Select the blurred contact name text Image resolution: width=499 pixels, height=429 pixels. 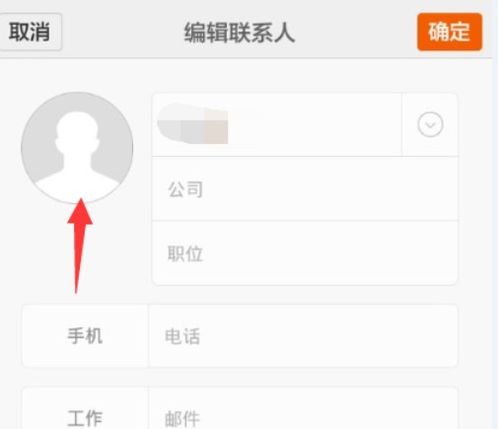pyautogui.click(x=193, y=123)
